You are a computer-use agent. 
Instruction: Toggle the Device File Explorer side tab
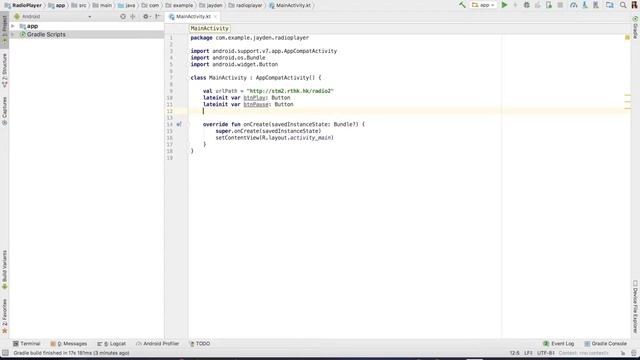[635, 307]
